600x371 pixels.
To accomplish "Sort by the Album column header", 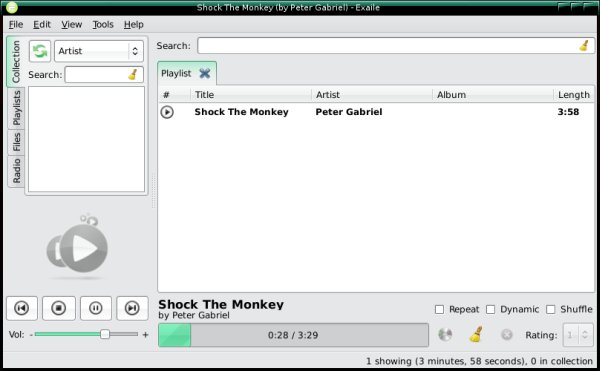I will pos(492,94).
